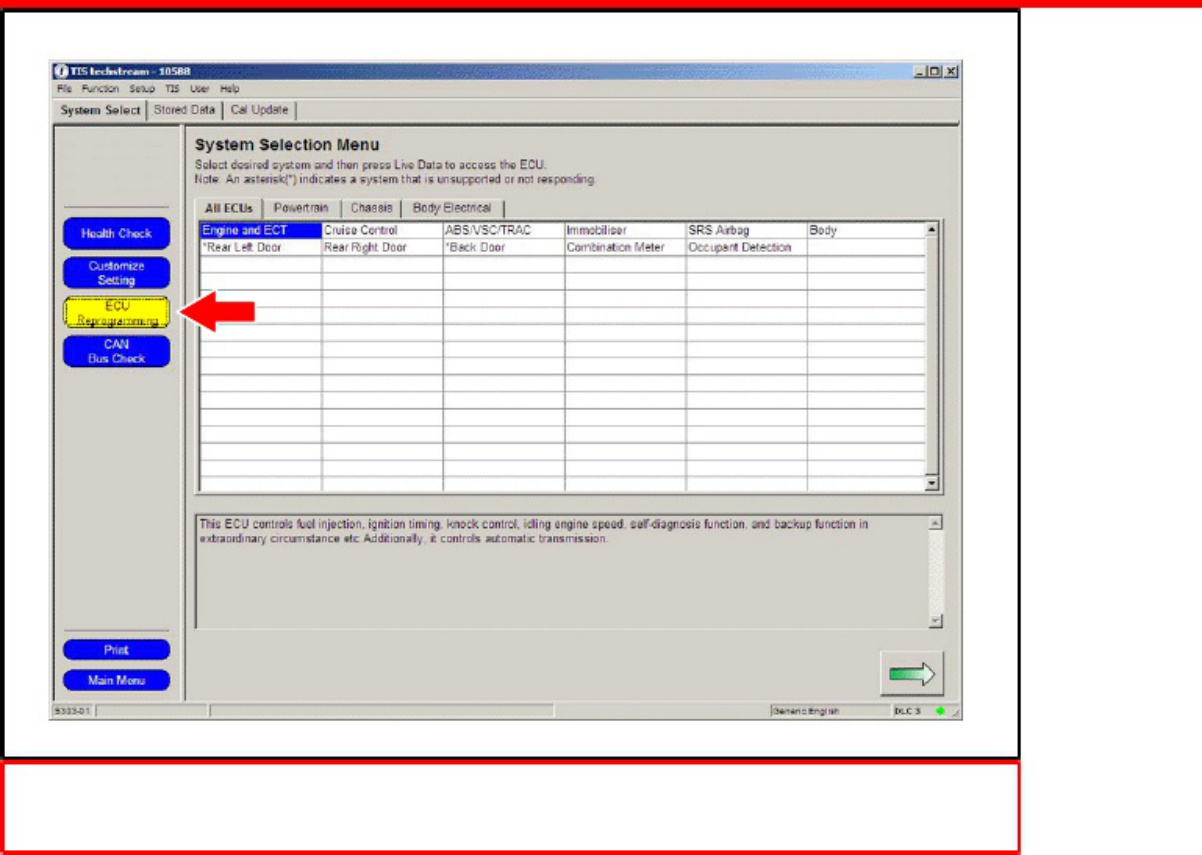1202x855 pixels.
Task: Select the SRS Airbag cell
Action: [747, 231]
